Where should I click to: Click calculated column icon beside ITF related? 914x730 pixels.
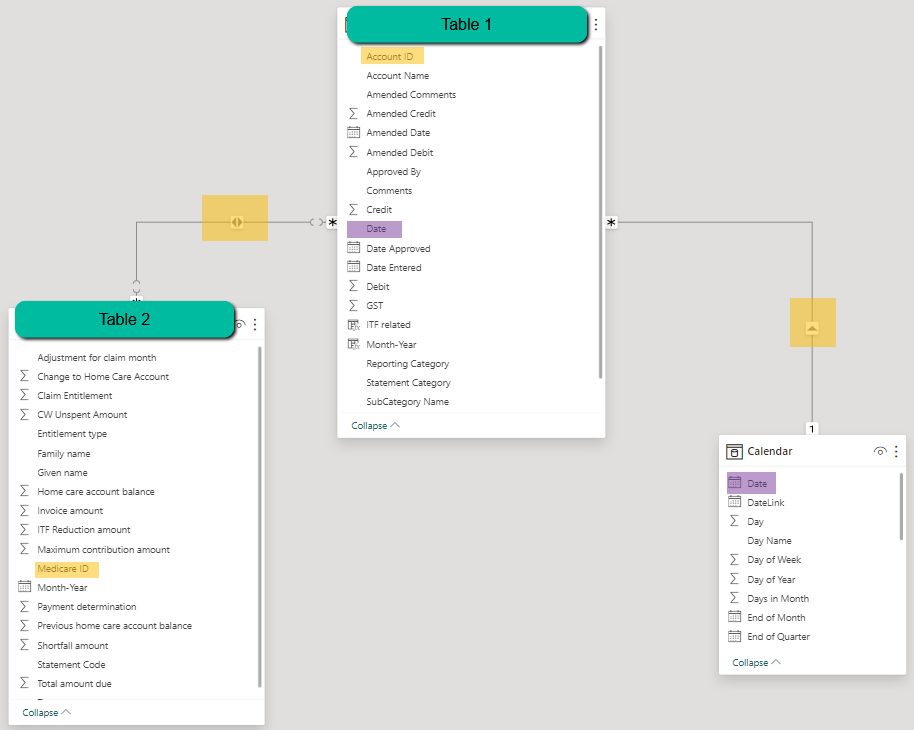click(x=354, y=325)
